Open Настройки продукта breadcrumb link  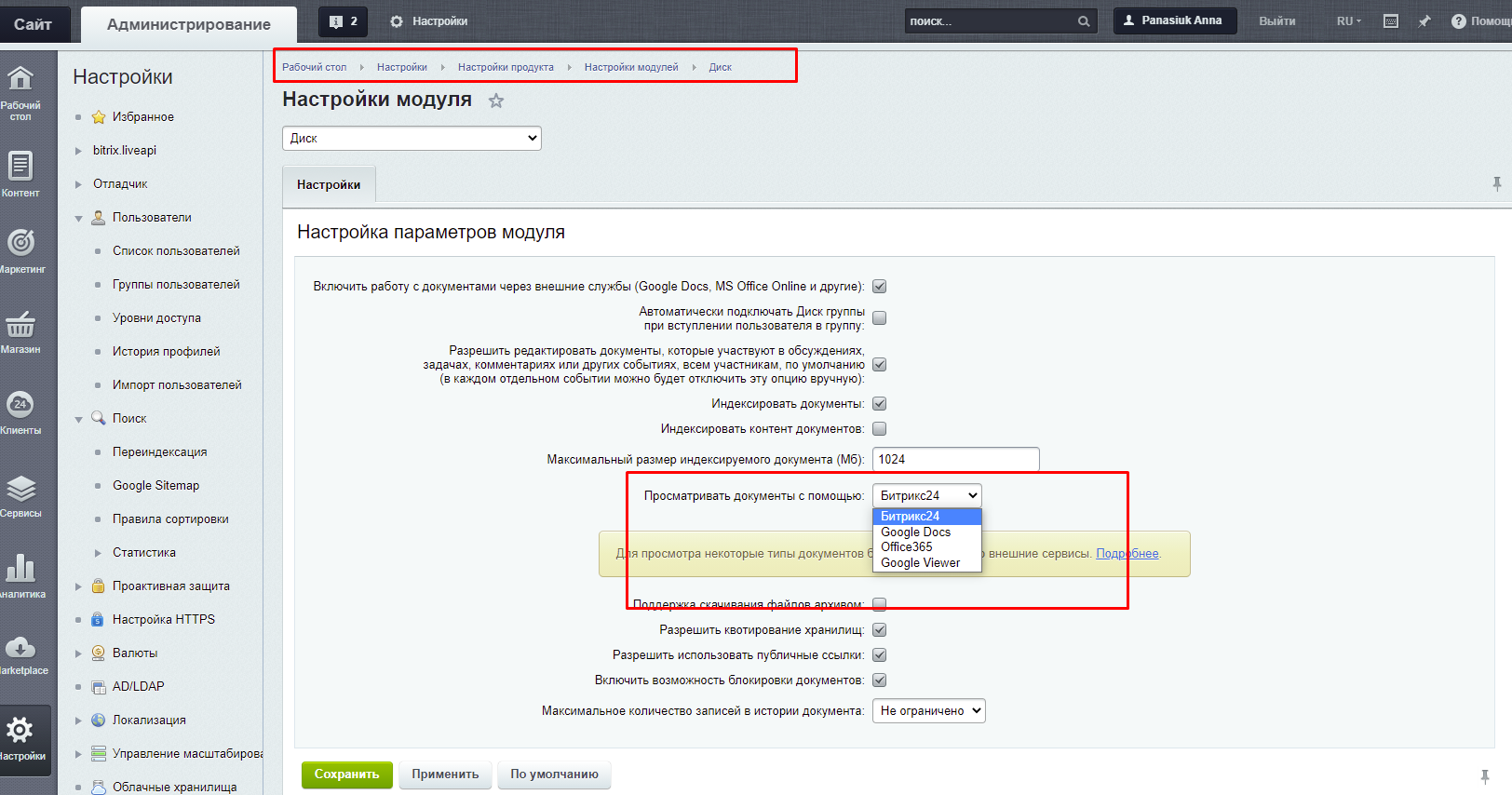(x=506, y=67)
